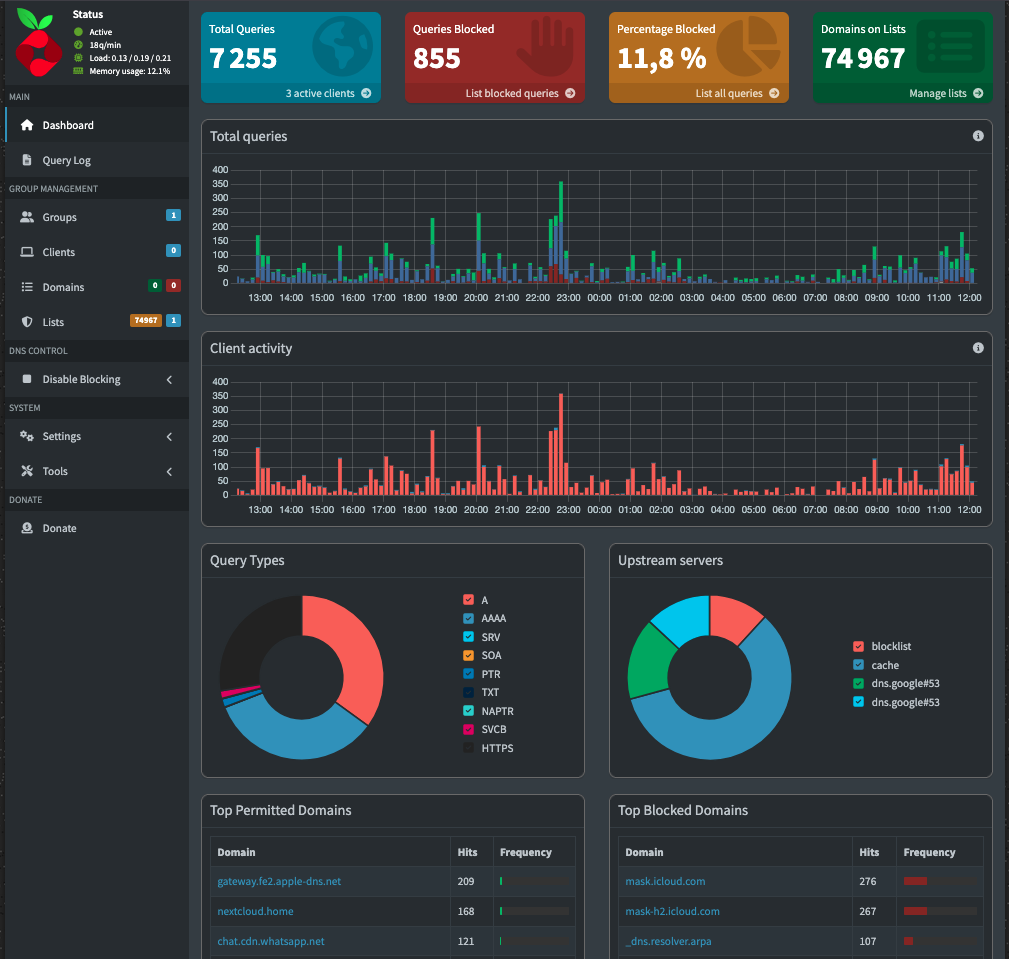Toggle the SOA query type checkbox
1009x959 pixels.
tap(468, 655)
